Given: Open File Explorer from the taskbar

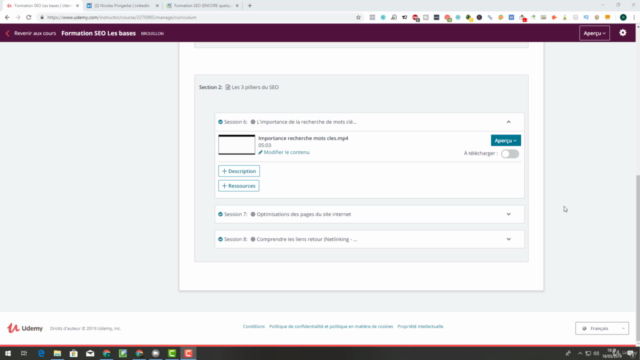Looking at the screenshot, I should coord(57,353).
